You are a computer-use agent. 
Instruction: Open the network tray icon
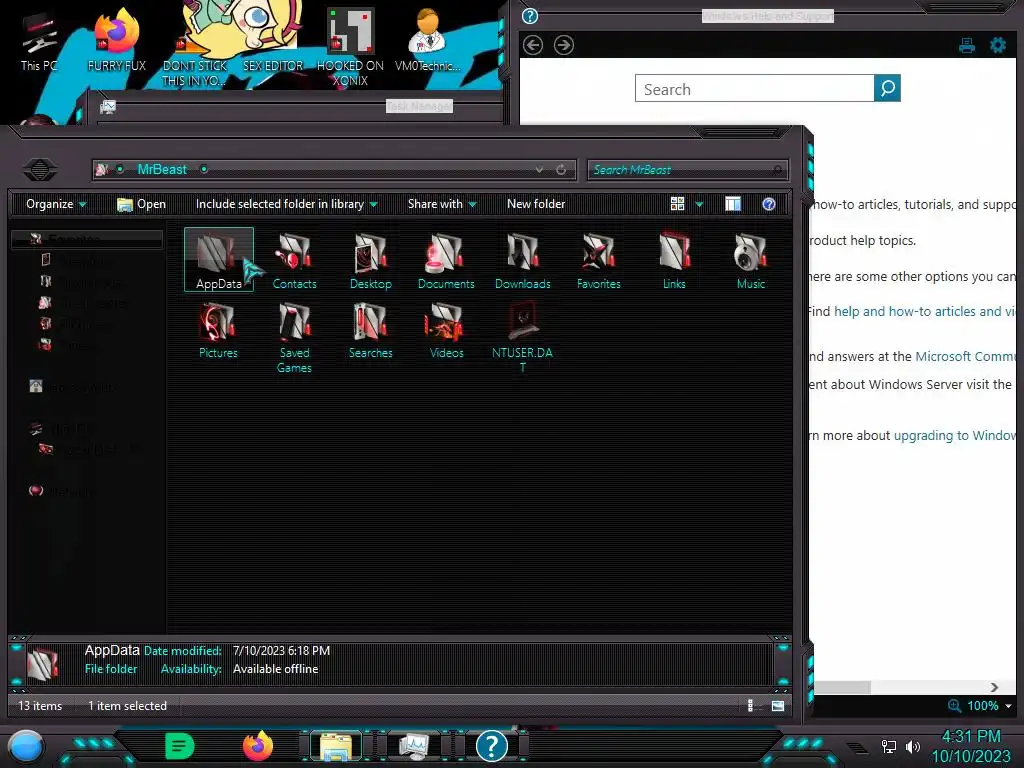[x=889, y=746]
